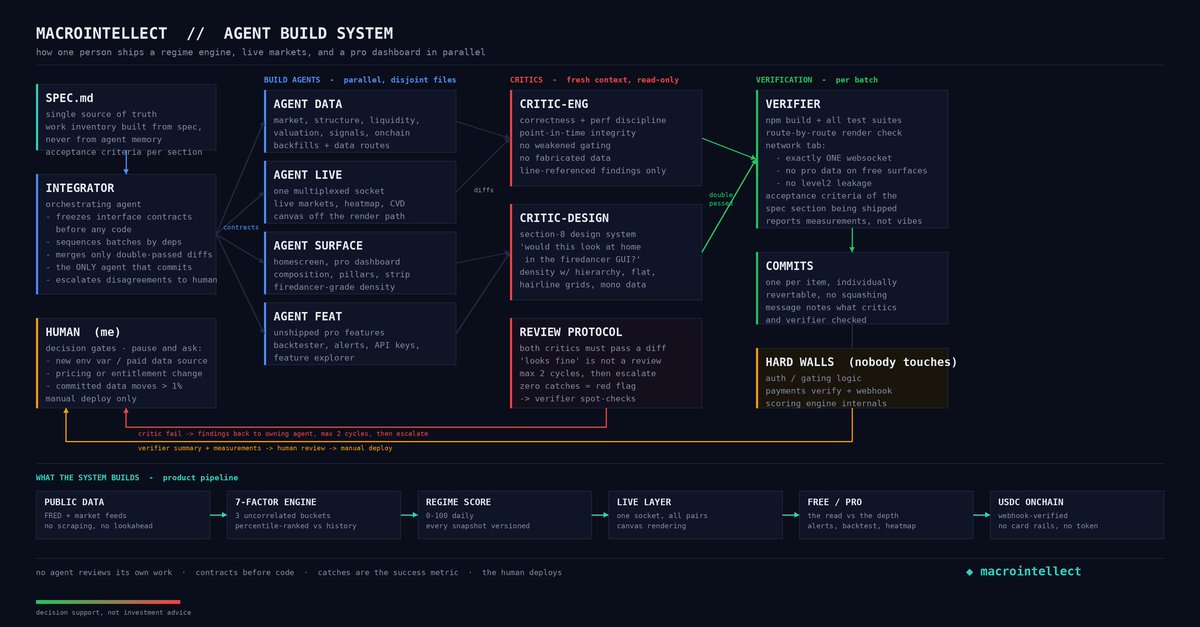The width and height of the screenshot is (1200, 627).
Task: Select the VERIFIER card heading
Action: pyautogui.click(x=793, y=104)
